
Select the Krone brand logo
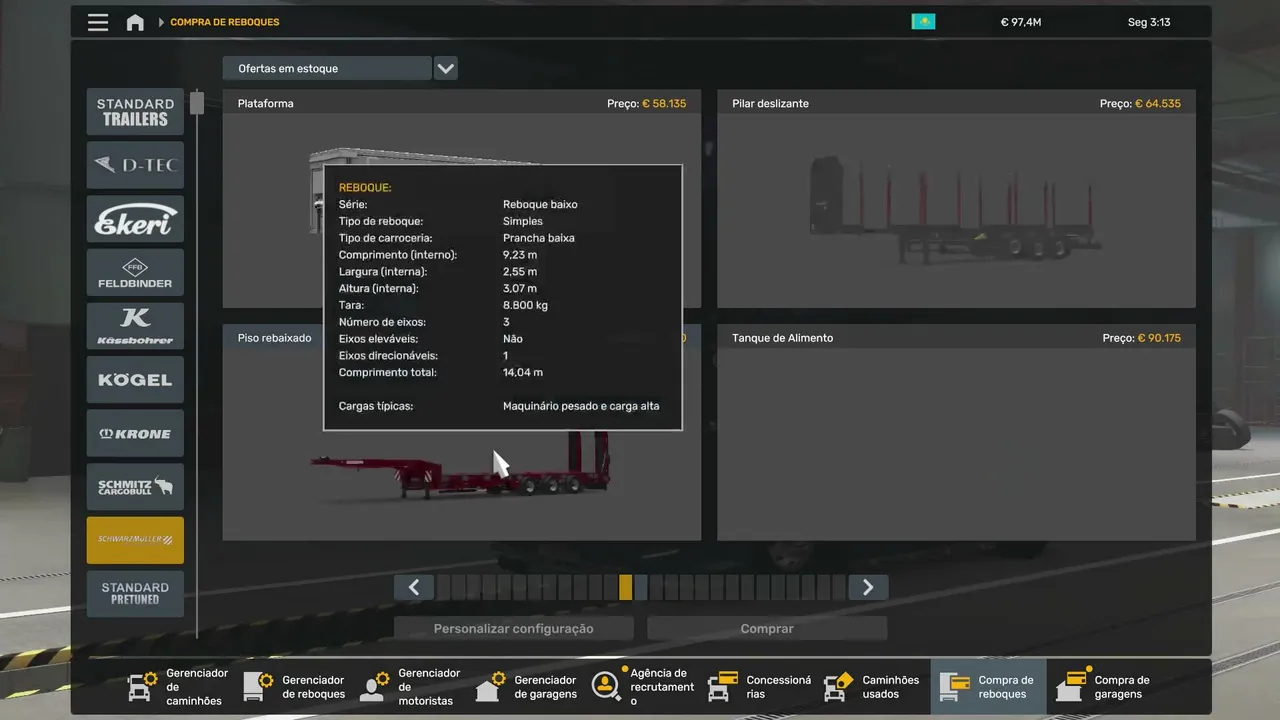tap(135, 433)
